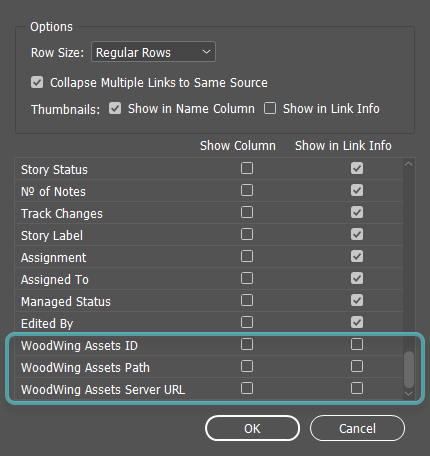Uncheck Show in Link Info for Story Status
Image resolution: width=430 pixels, height=456 pixels.
(357, 168)
